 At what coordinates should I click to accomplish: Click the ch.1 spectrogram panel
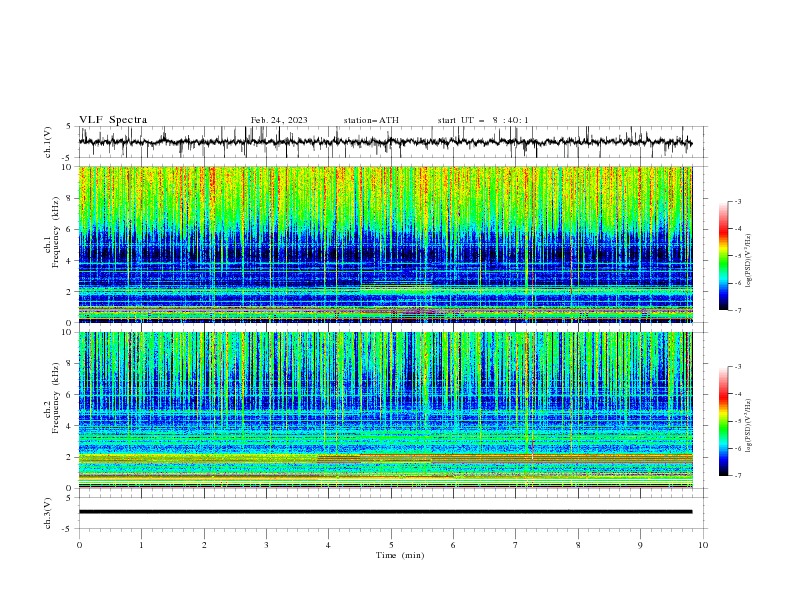[385, 244]
